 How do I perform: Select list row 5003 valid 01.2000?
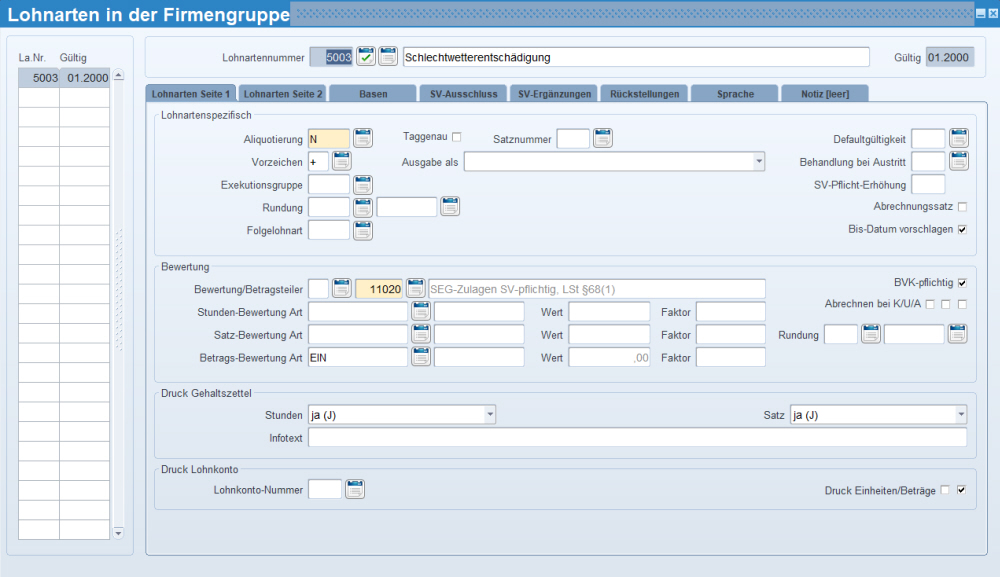64,78
